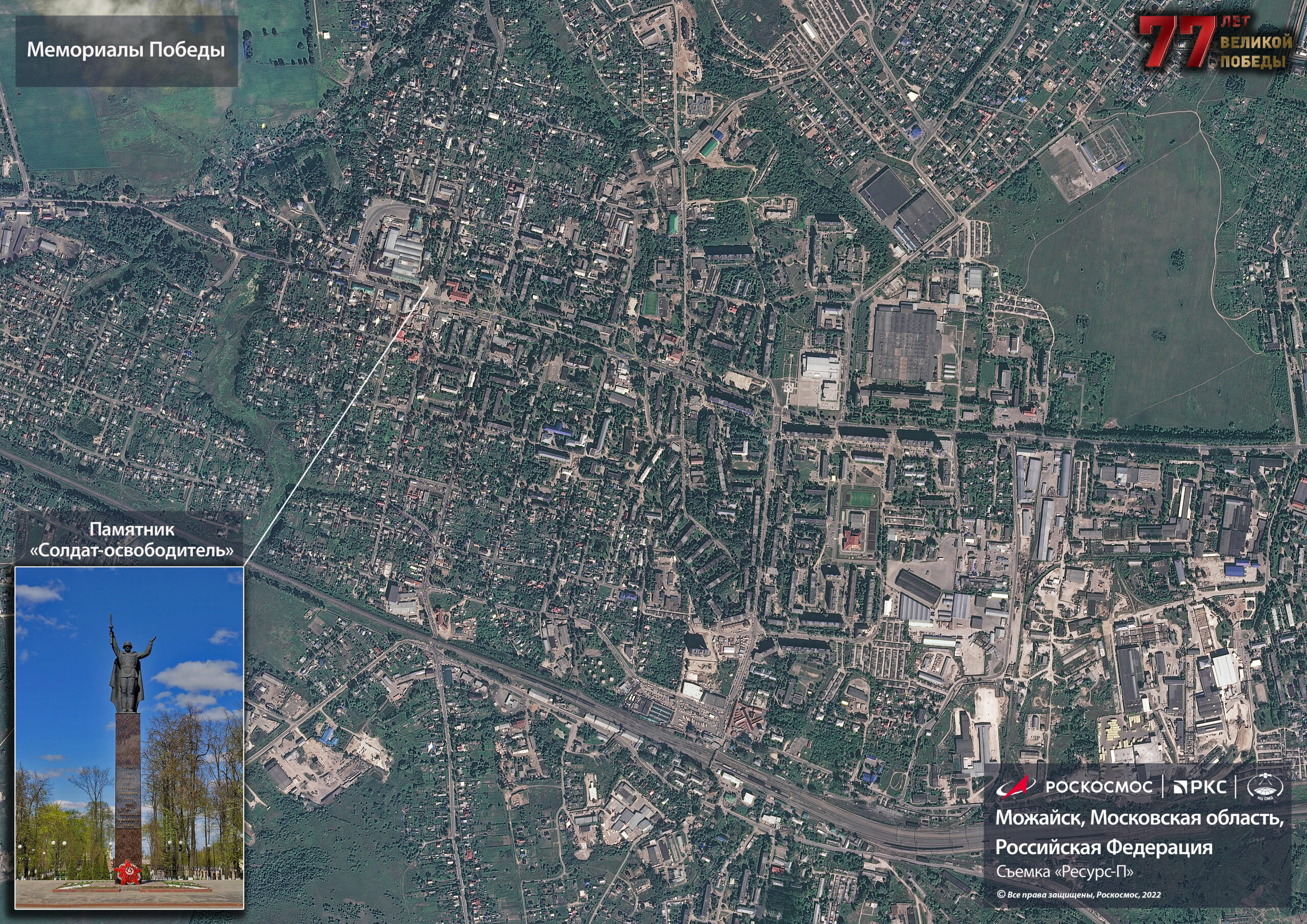Click the Памятник «Солдат-освободитель» caption label

pyautogui.click(x=132, y=540)
